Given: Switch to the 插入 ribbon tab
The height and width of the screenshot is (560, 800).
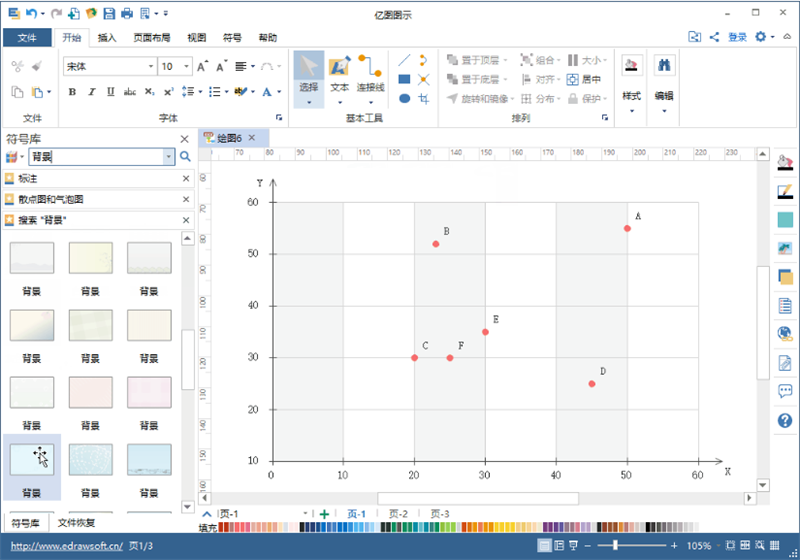Looking at the screenshot, I should tap(107, 38).
